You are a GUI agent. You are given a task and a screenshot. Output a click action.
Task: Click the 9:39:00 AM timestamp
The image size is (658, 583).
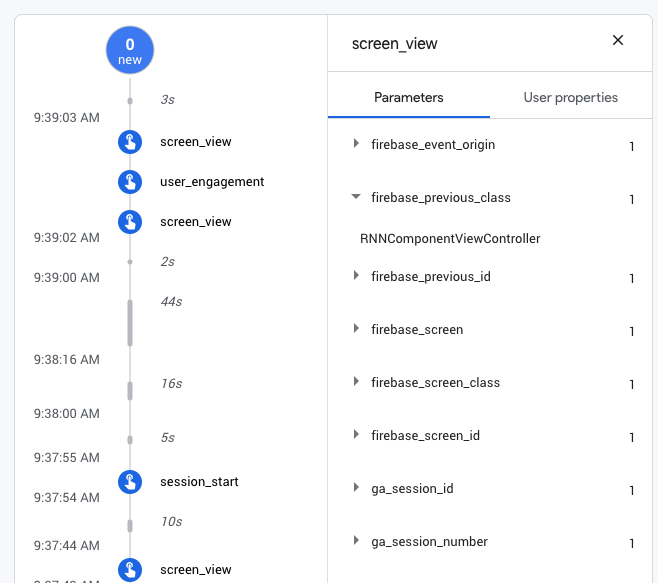[x=67, y=277]
